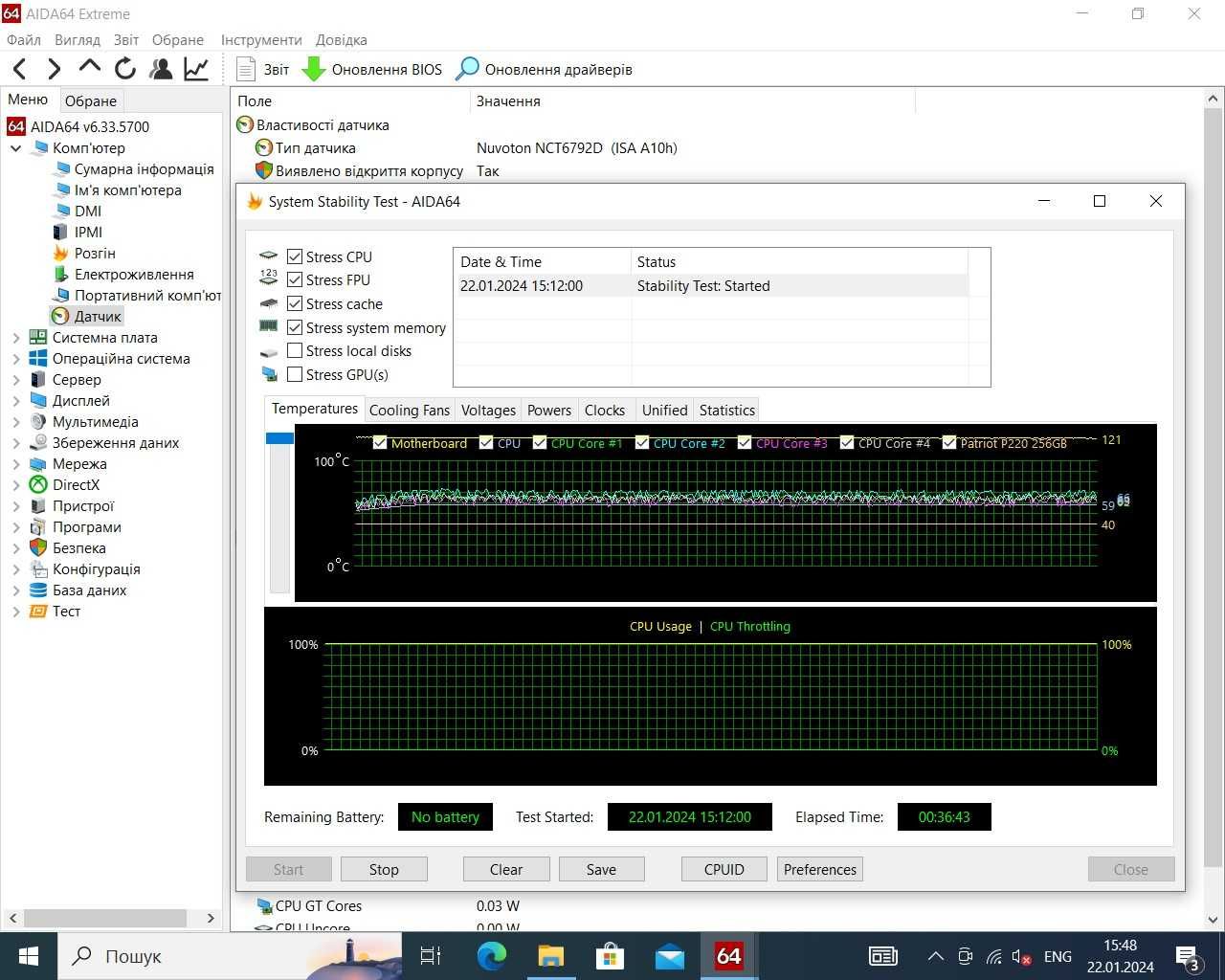Select Ім'я комп'ютера tree entry

pos(117,190)
